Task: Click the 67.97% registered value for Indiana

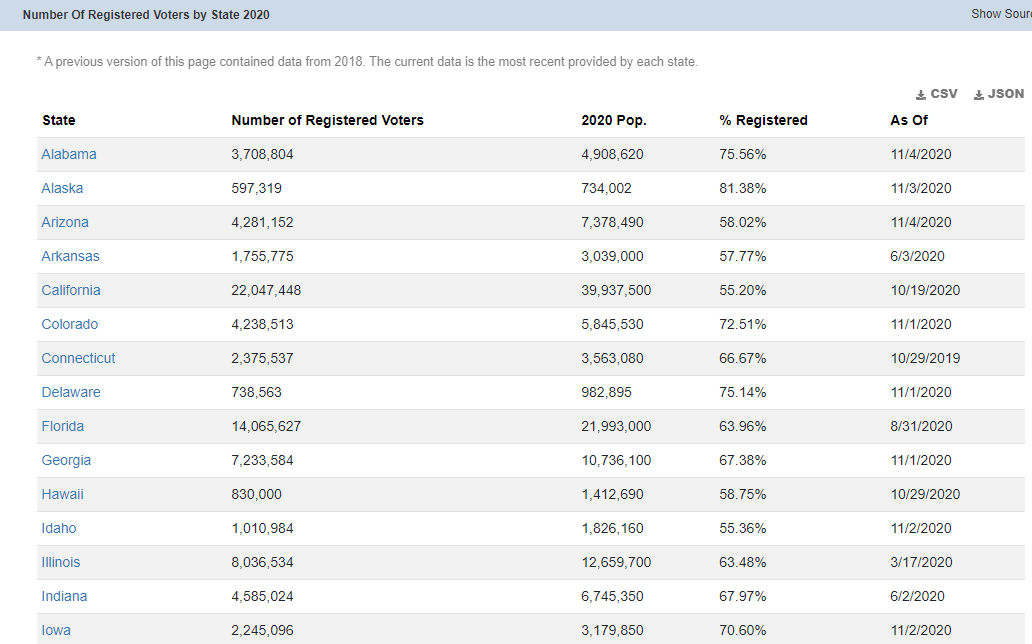Action: point(742,597)
